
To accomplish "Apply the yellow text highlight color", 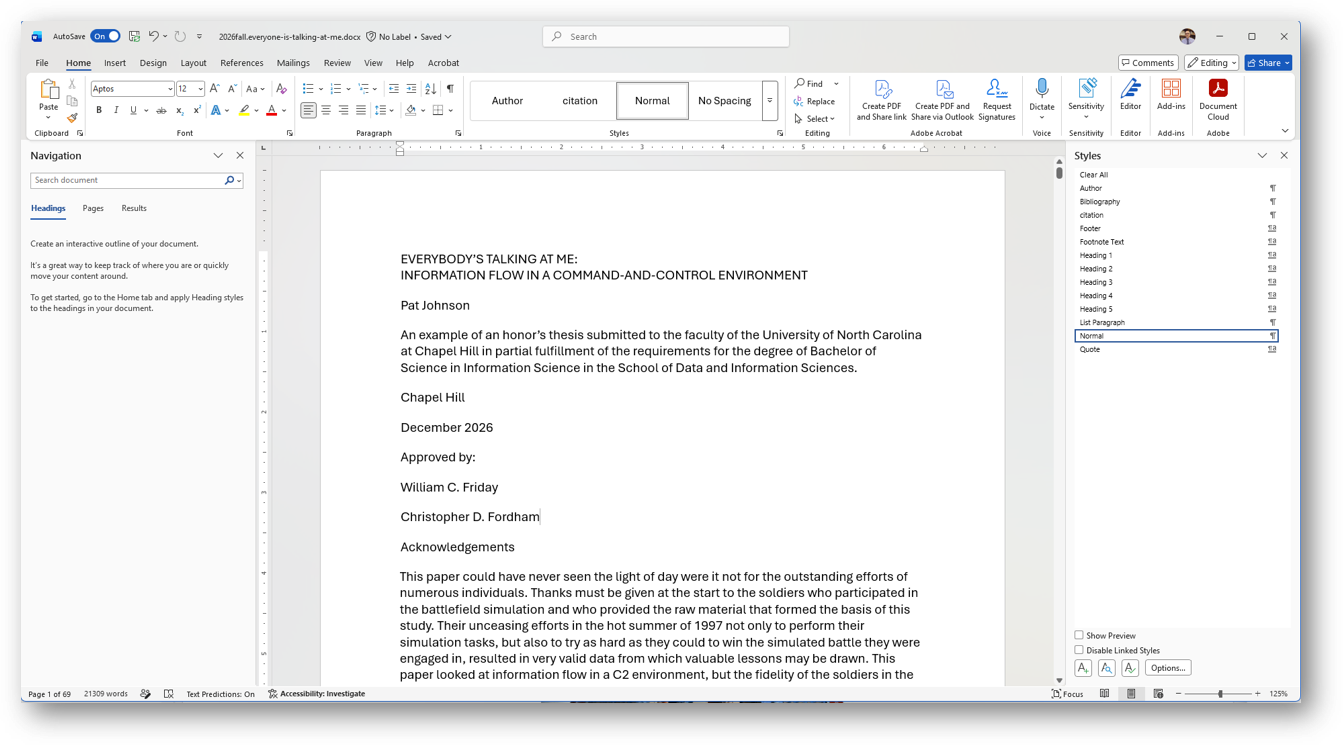I will point(244,111).
